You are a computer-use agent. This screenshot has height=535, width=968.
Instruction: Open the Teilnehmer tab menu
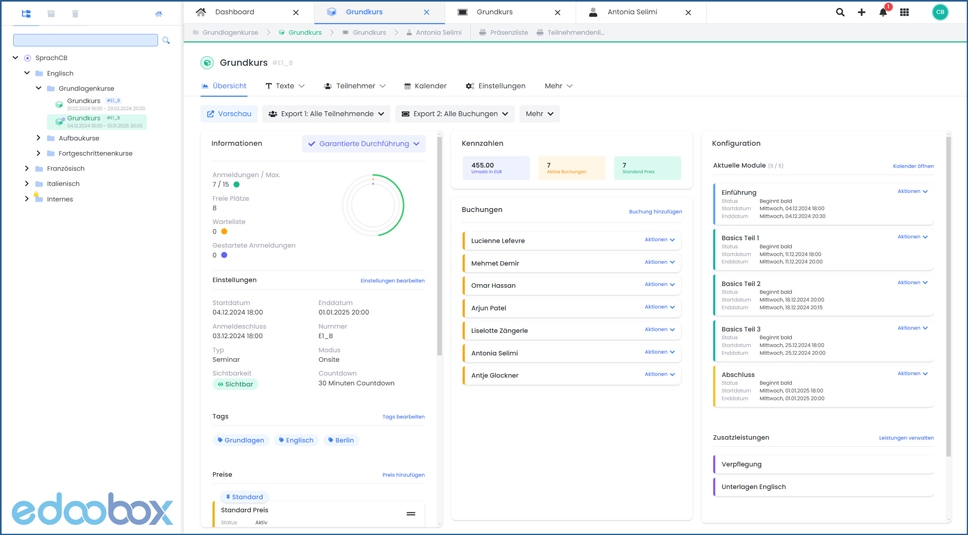click(355, 86)
